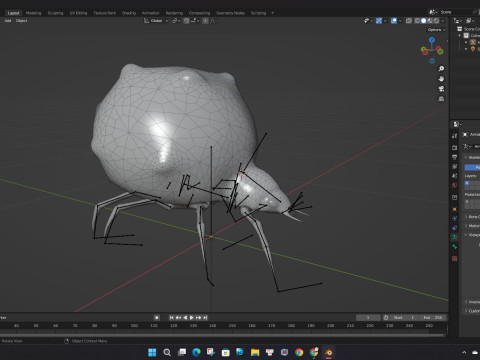
Task: Open the pivot point dropdown
Action: [176, 21]
